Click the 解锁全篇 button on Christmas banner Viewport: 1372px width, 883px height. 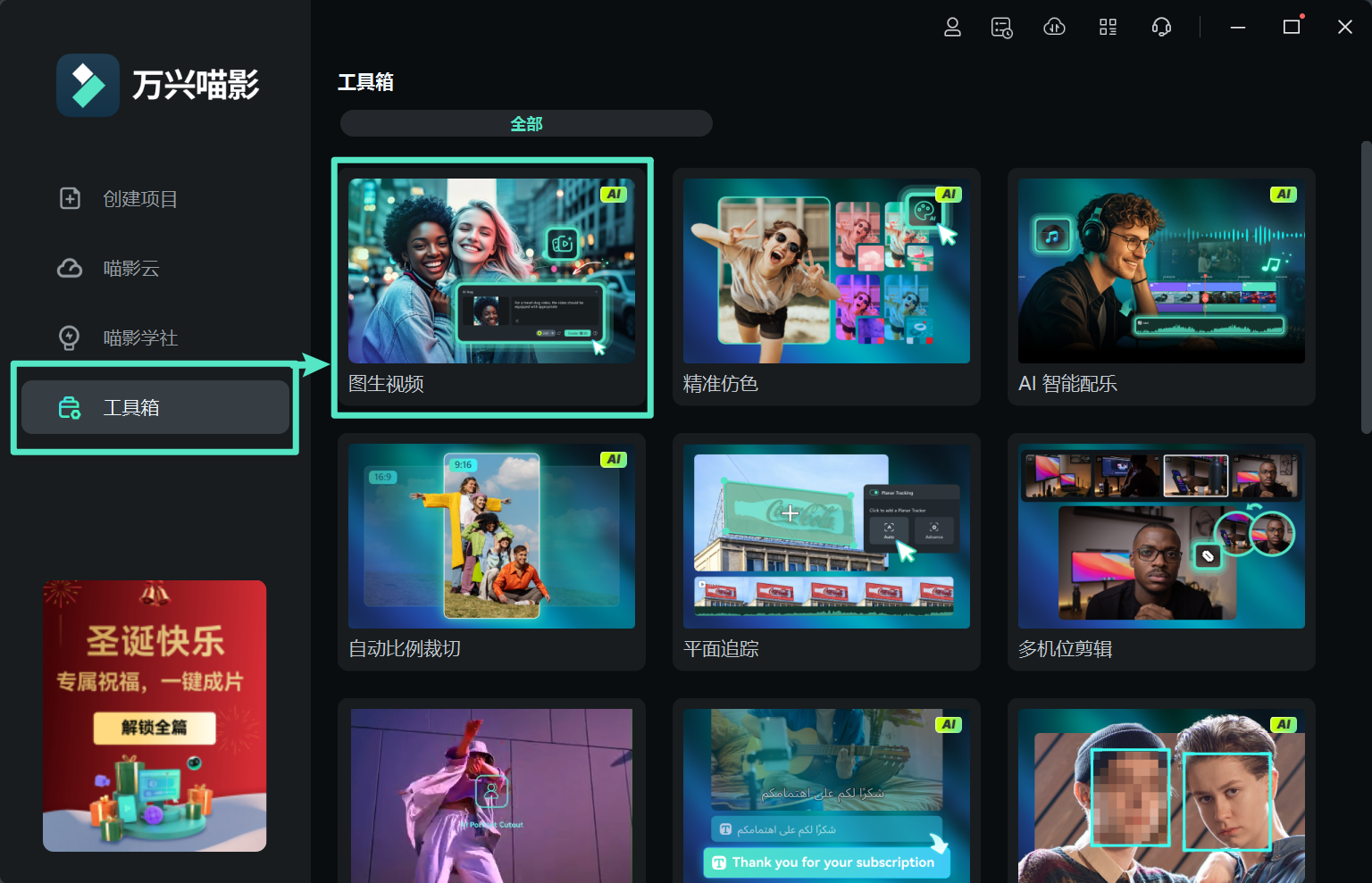[155, 728]
